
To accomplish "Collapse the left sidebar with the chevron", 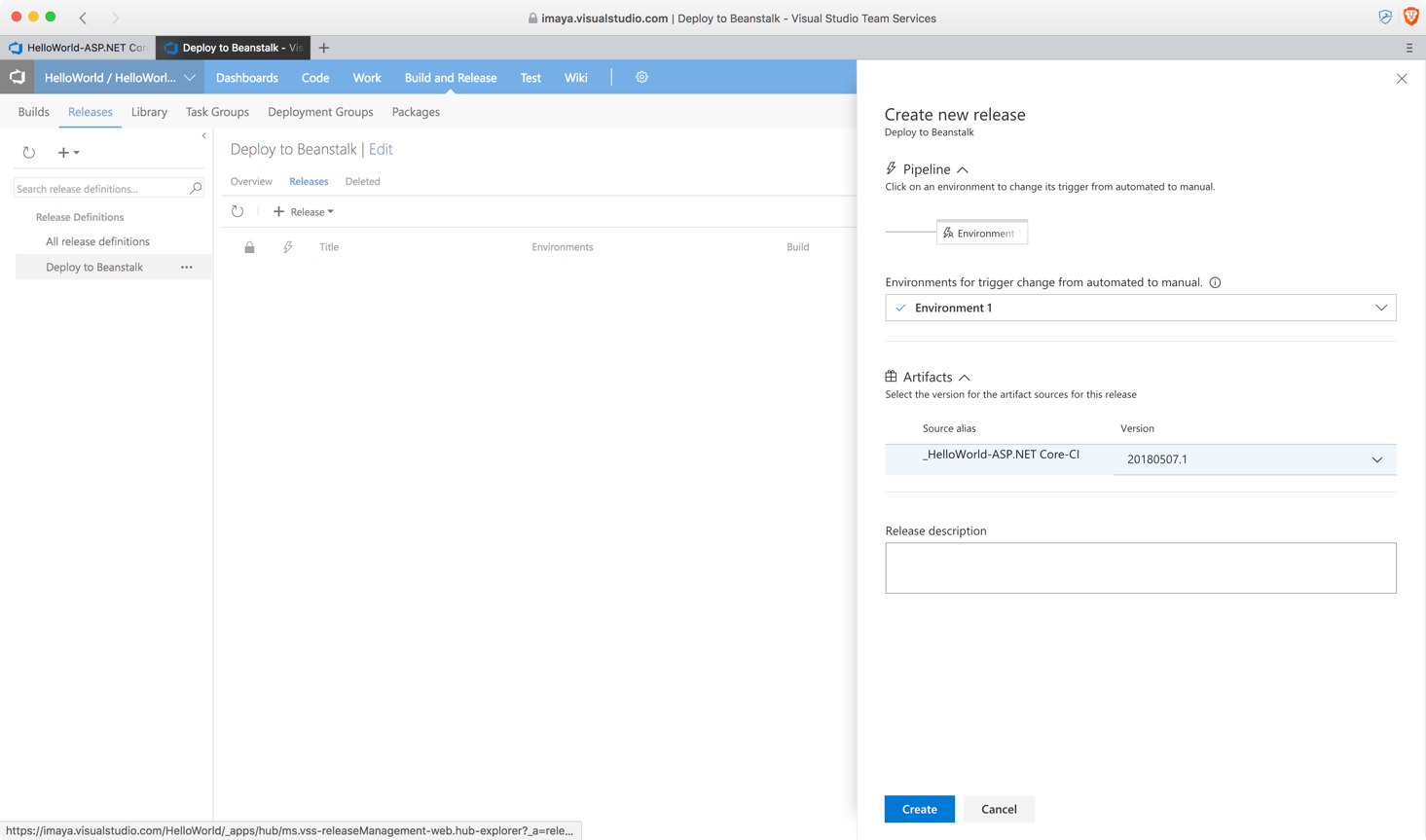I will point(204,136).
